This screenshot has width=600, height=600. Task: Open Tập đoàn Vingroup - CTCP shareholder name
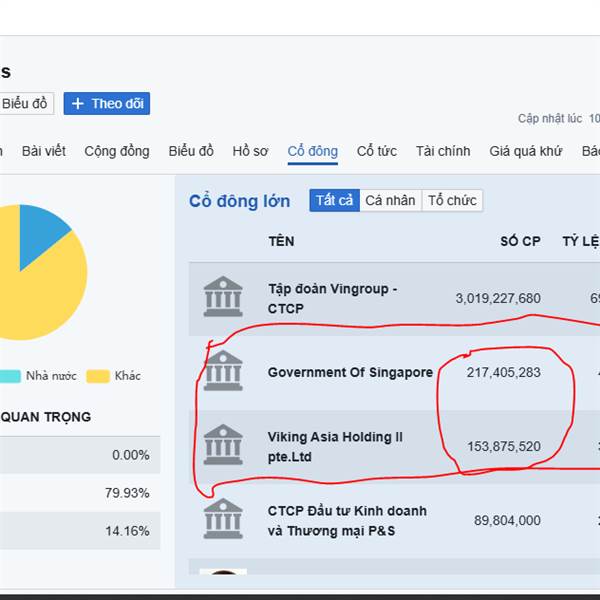[332, 298]
